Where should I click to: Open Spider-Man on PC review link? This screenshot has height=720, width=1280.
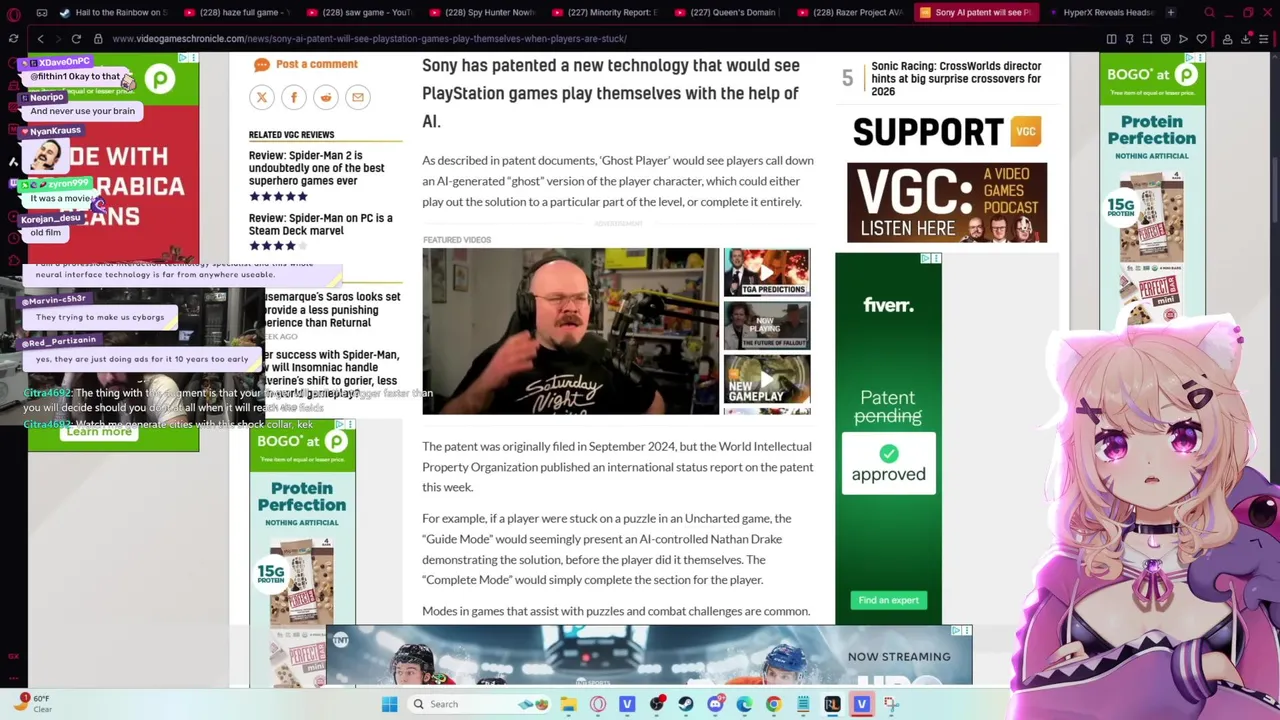pyautogui.click(x=320, y=224)
